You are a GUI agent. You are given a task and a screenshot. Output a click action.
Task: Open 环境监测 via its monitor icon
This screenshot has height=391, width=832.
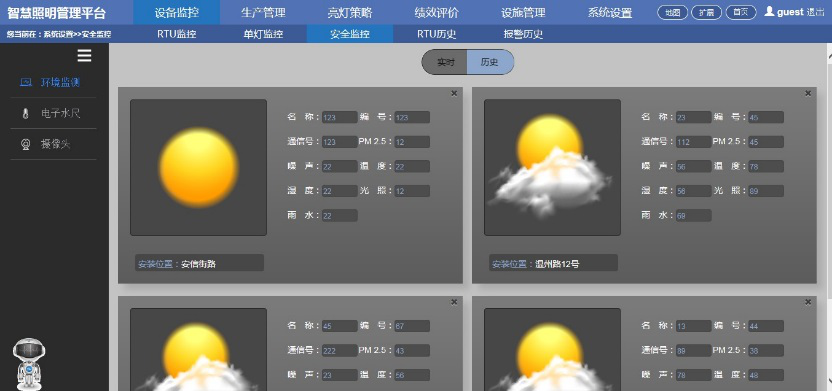click(x=25, y=82)
